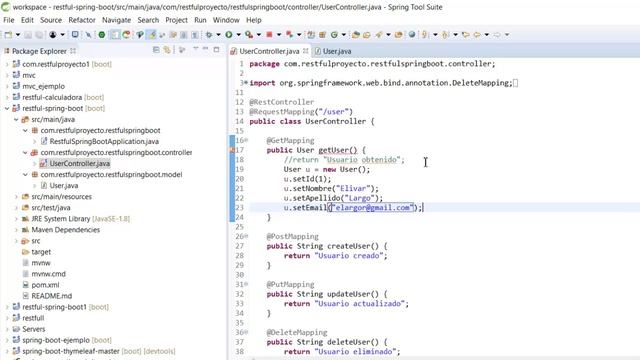Close the UserController.java tab via its X
This screenshot has height=360, width=640.
pyautogui.click(x=305, y=51)
